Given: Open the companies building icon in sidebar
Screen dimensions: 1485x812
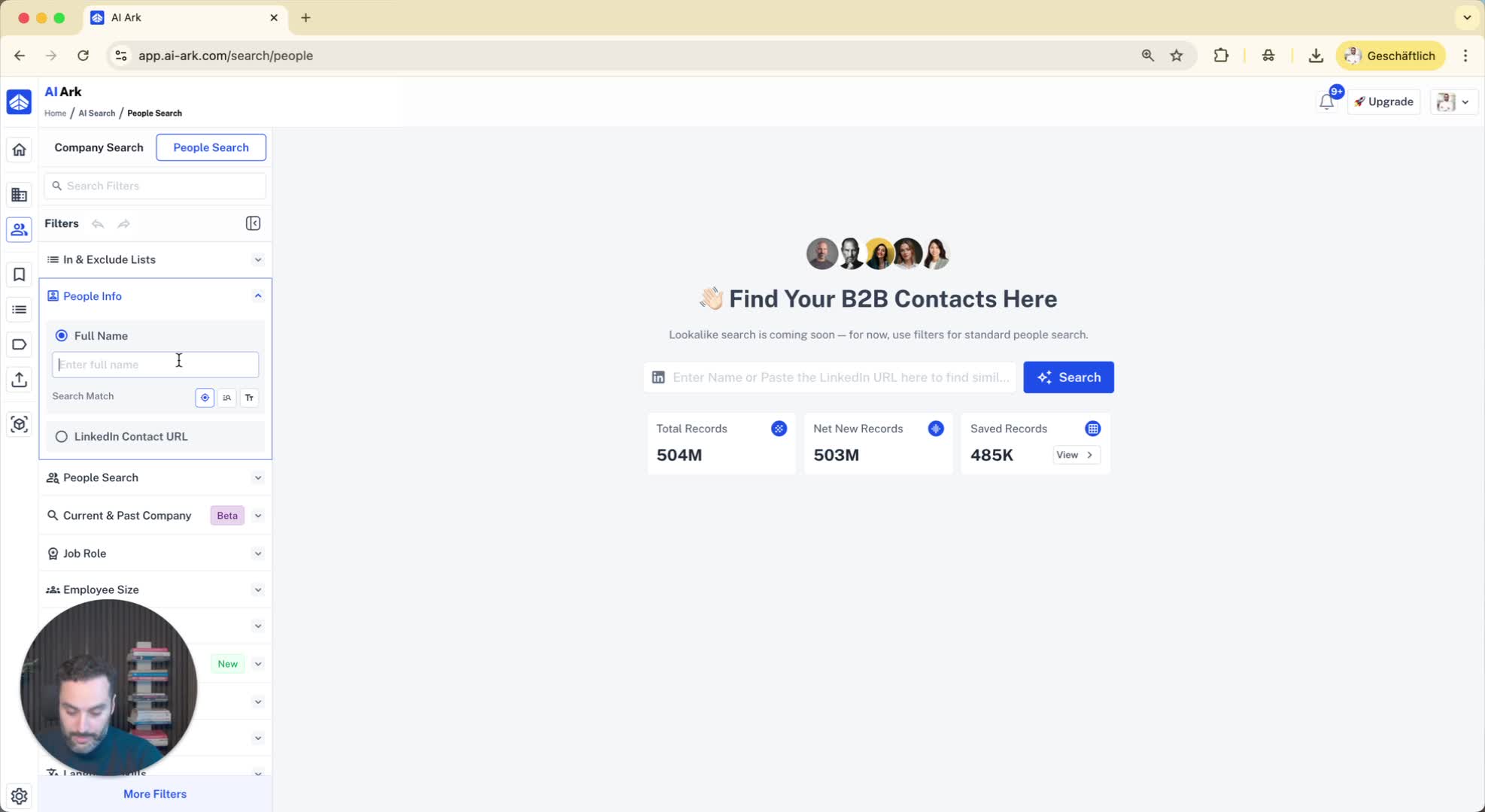Looking at the screenshot, I should (20, 195).
